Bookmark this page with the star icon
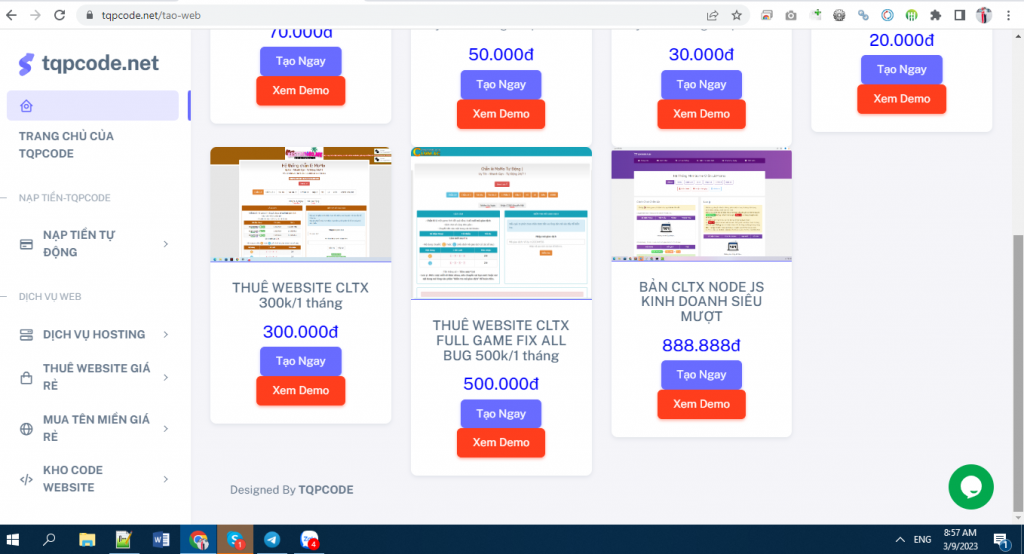 tap(737, 15)
